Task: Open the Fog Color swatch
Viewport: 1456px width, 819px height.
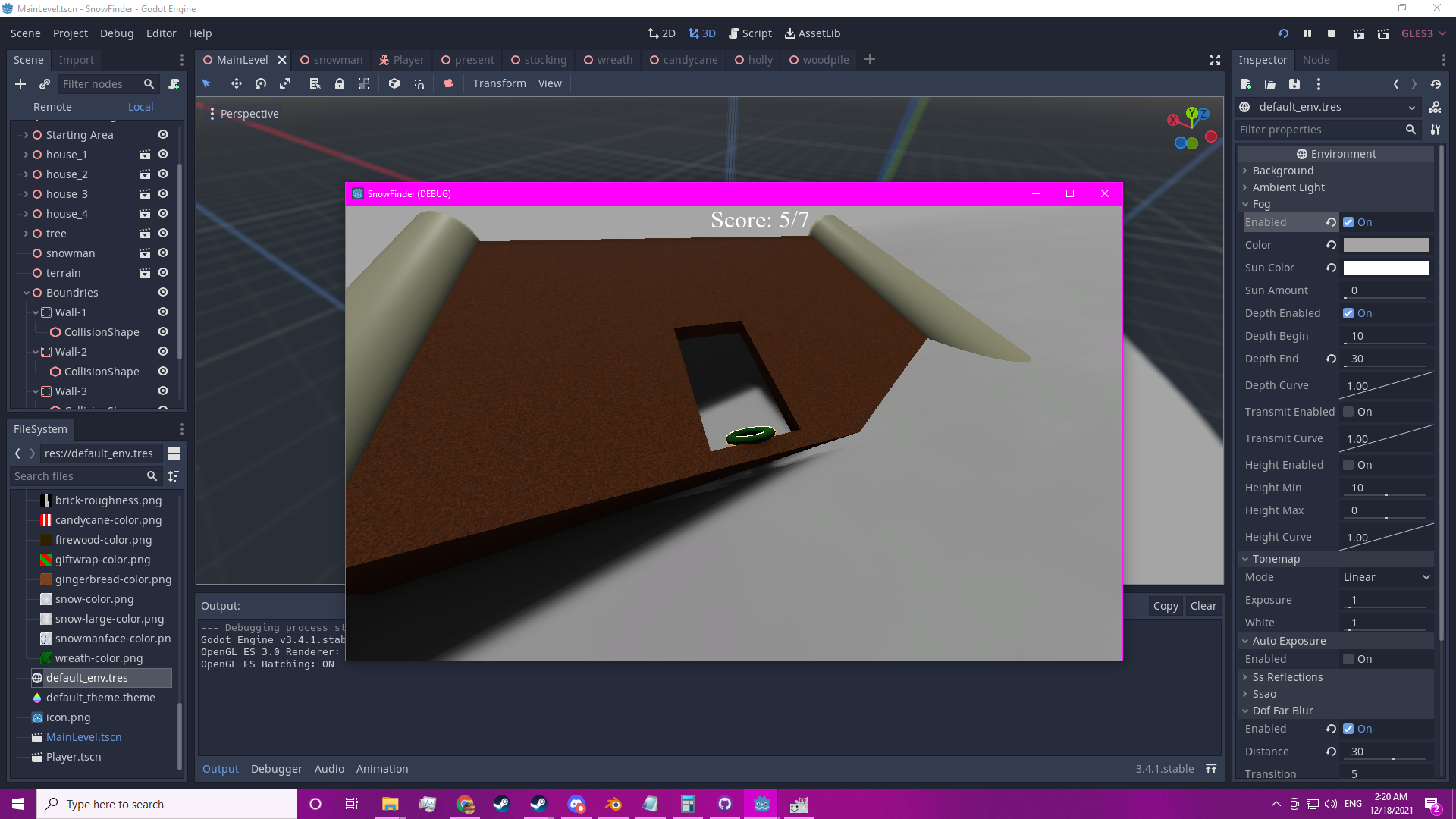Action: click(1385, 245)
